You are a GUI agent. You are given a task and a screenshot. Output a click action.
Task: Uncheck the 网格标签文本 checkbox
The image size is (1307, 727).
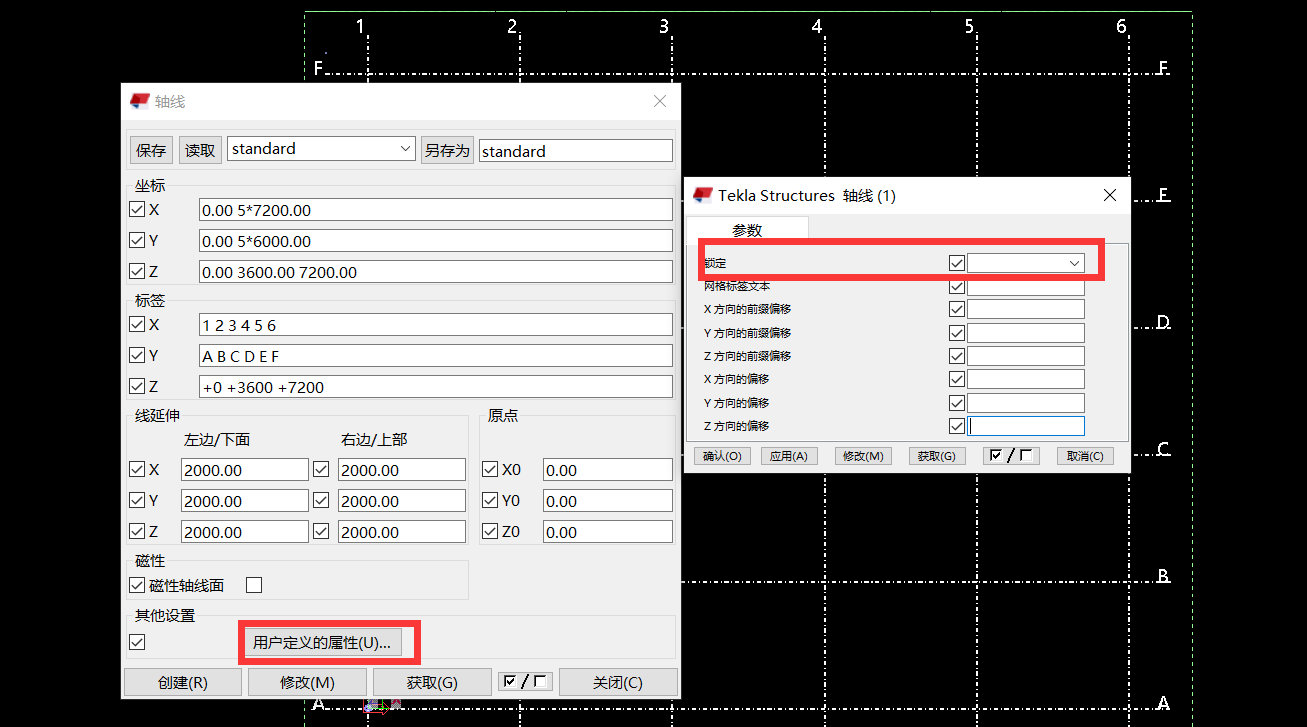coord(957,286)
